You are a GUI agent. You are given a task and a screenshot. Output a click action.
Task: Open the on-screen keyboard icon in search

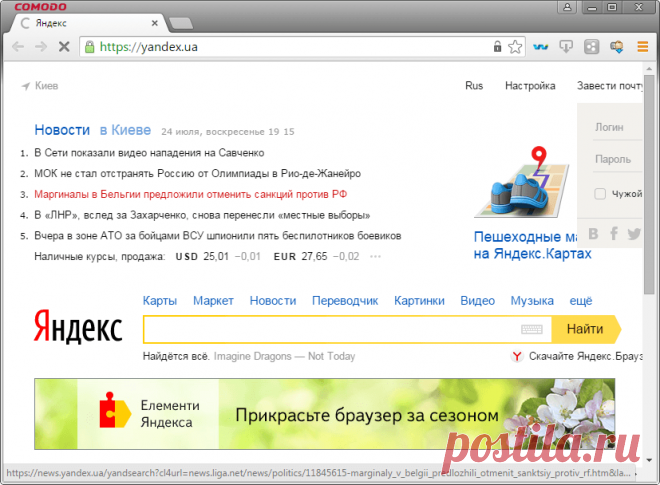[x=532, y=329]
